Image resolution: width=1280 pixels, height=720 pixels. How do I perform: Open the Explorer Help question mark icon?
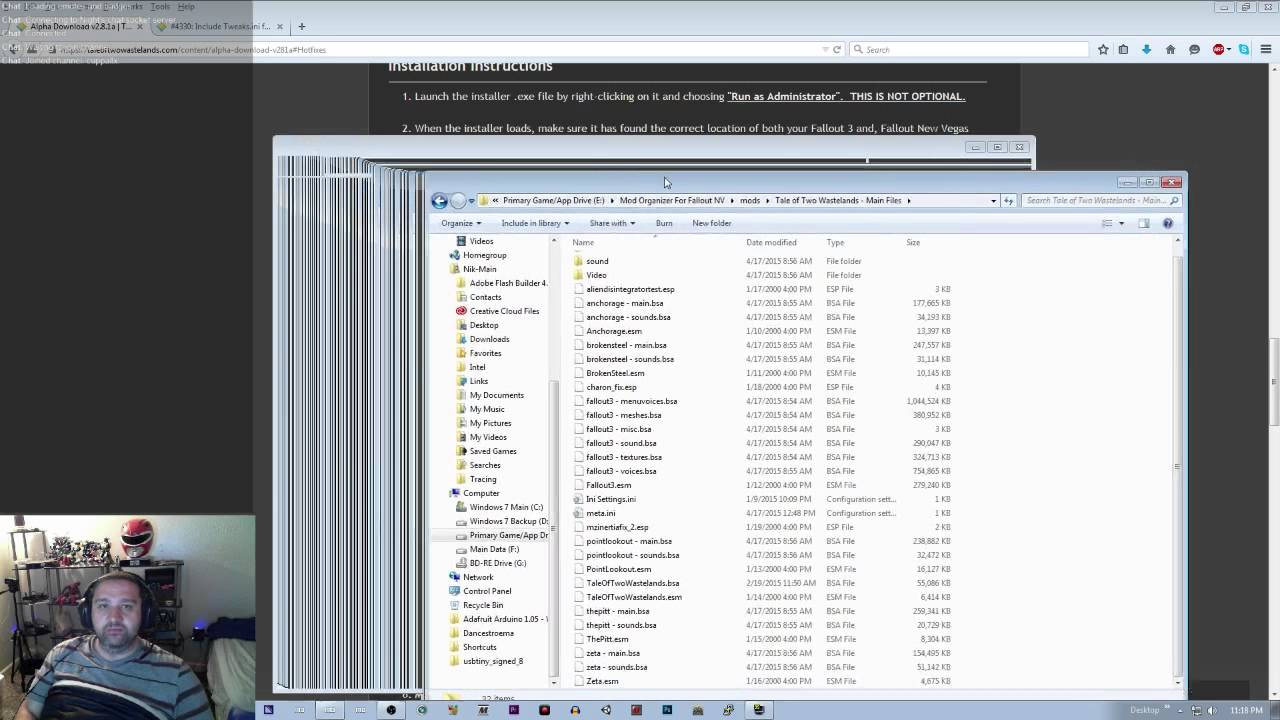[x=1167, y=223]
